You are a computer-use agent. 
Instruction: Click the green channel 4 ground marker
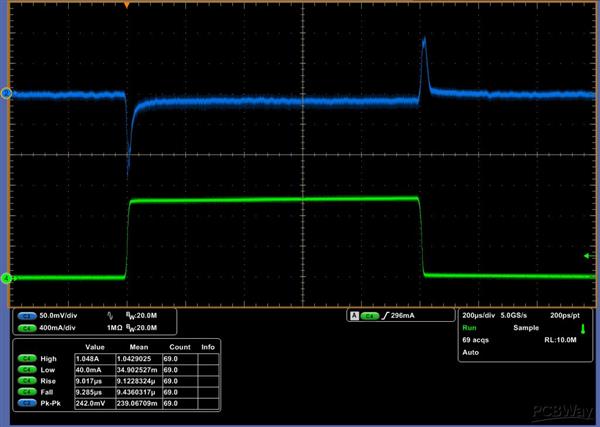coord(5,278)
